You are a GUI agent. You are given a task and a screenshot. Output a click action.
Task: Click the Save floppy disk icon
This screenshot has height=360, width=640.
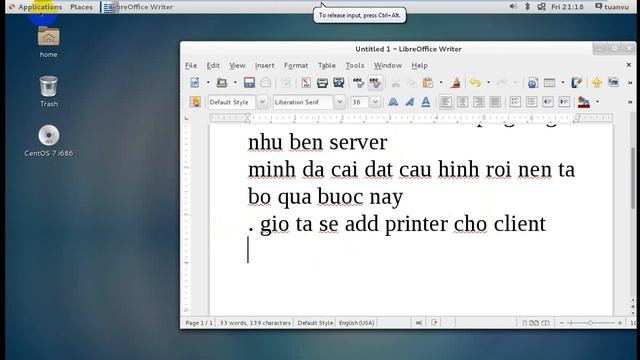[x=249, y=82]
